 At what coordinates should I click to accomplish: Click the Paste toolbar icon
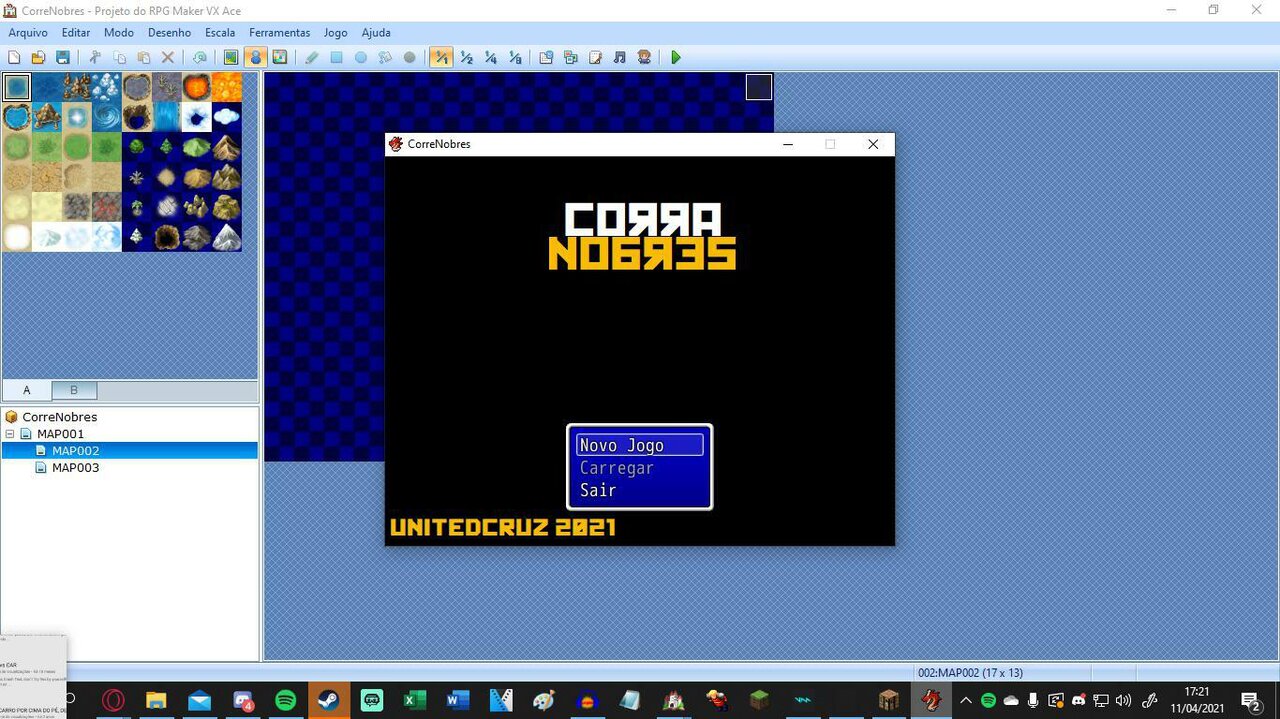coord(143,58)
